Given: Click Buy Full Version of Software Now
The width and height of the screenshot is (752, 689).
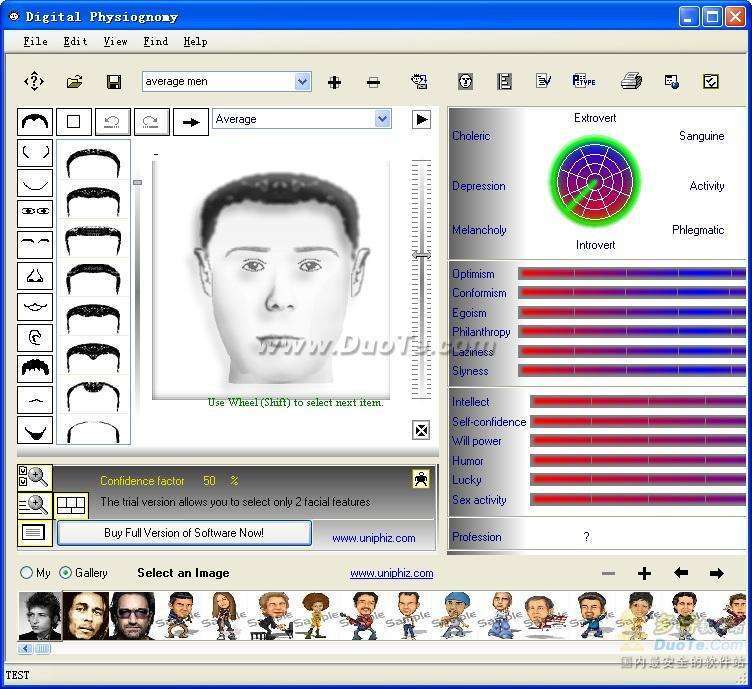Looking at the screenshot, I should (184, 533).
